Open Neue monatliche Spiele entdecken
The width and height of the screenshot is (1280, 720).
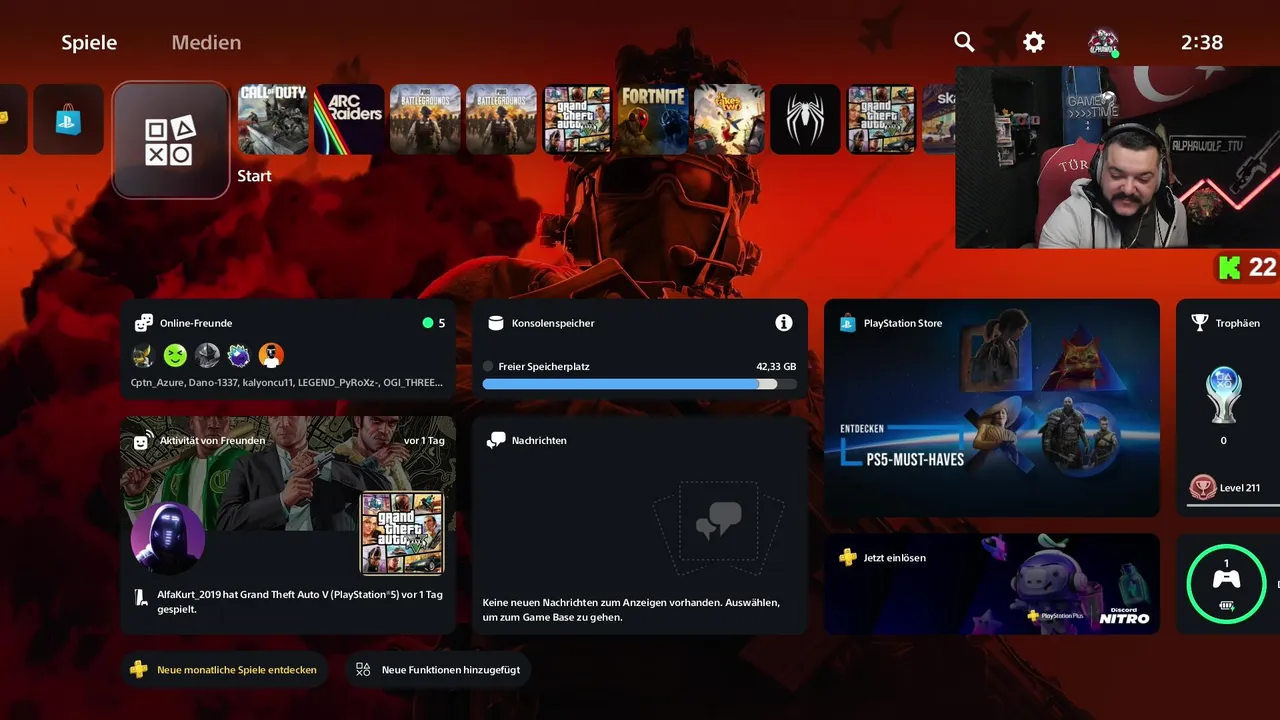(x=227, y=670)
